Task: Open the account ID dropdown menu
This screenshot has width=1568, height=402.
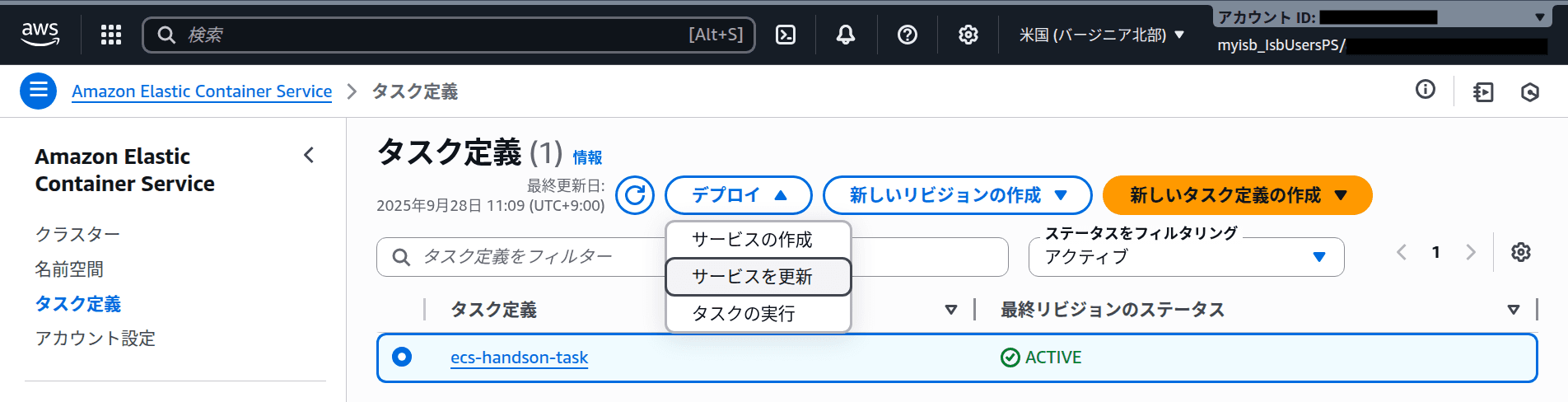Action: coord(1382,16)
